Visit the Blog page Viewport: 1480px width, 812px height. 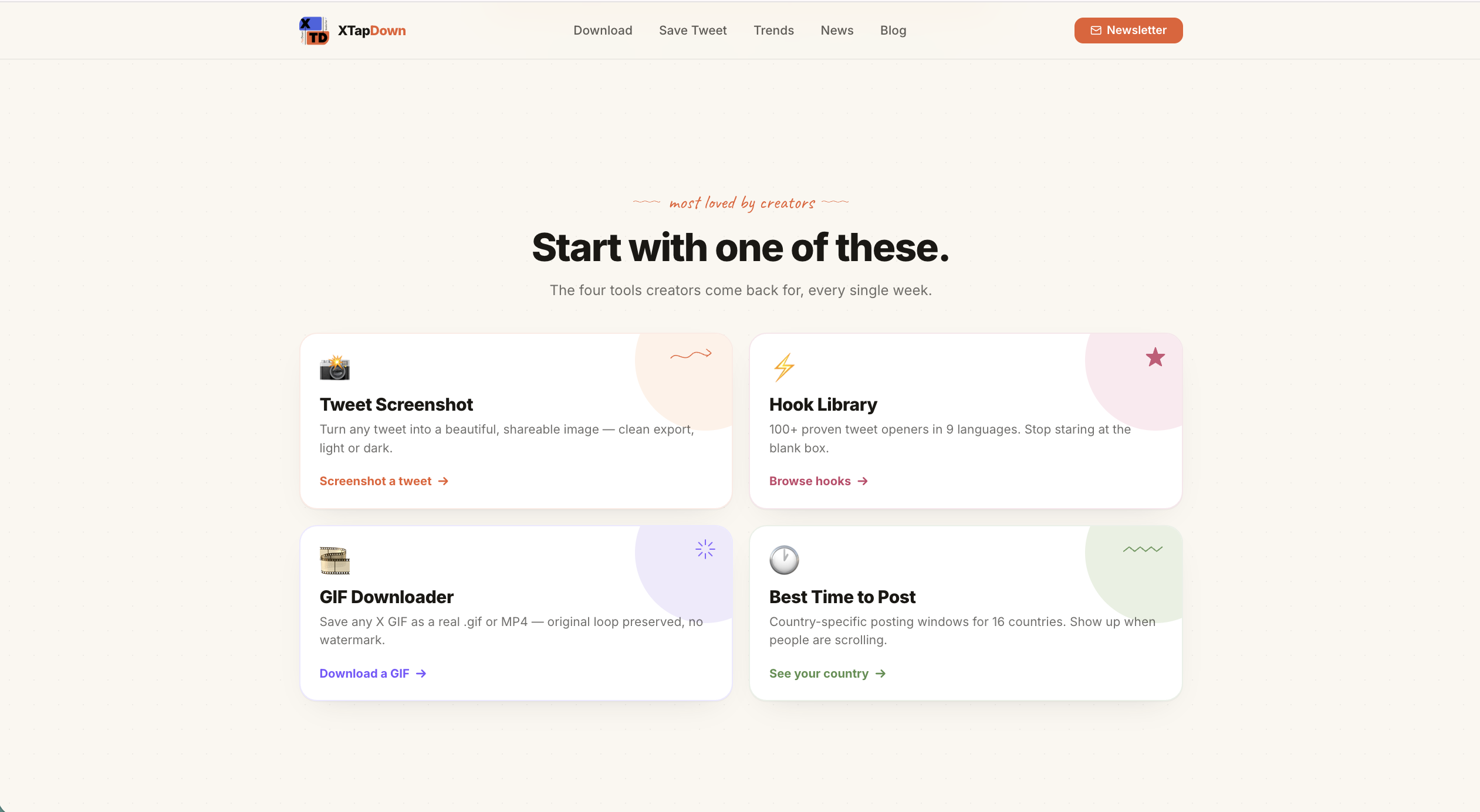pyautogui.click(x=893, y=31)
